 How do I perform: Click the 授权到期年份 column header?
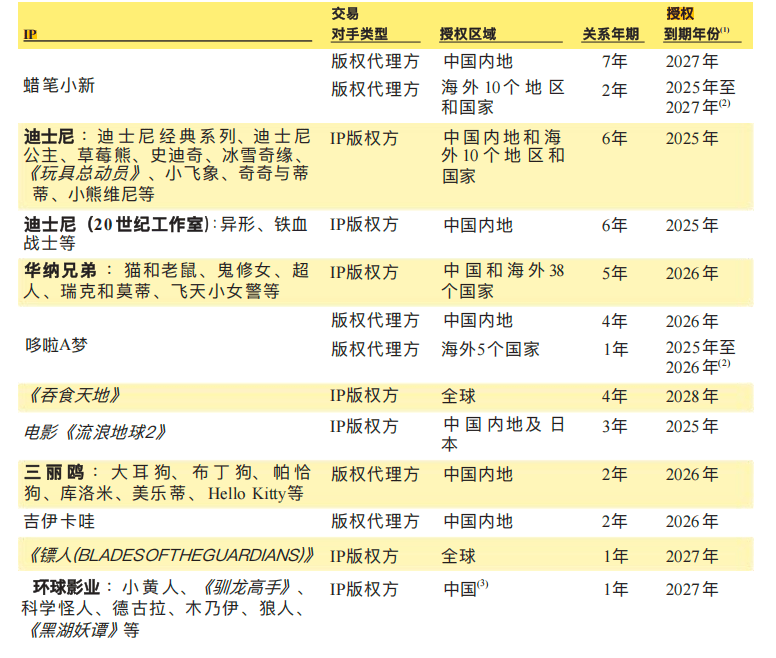697,24
